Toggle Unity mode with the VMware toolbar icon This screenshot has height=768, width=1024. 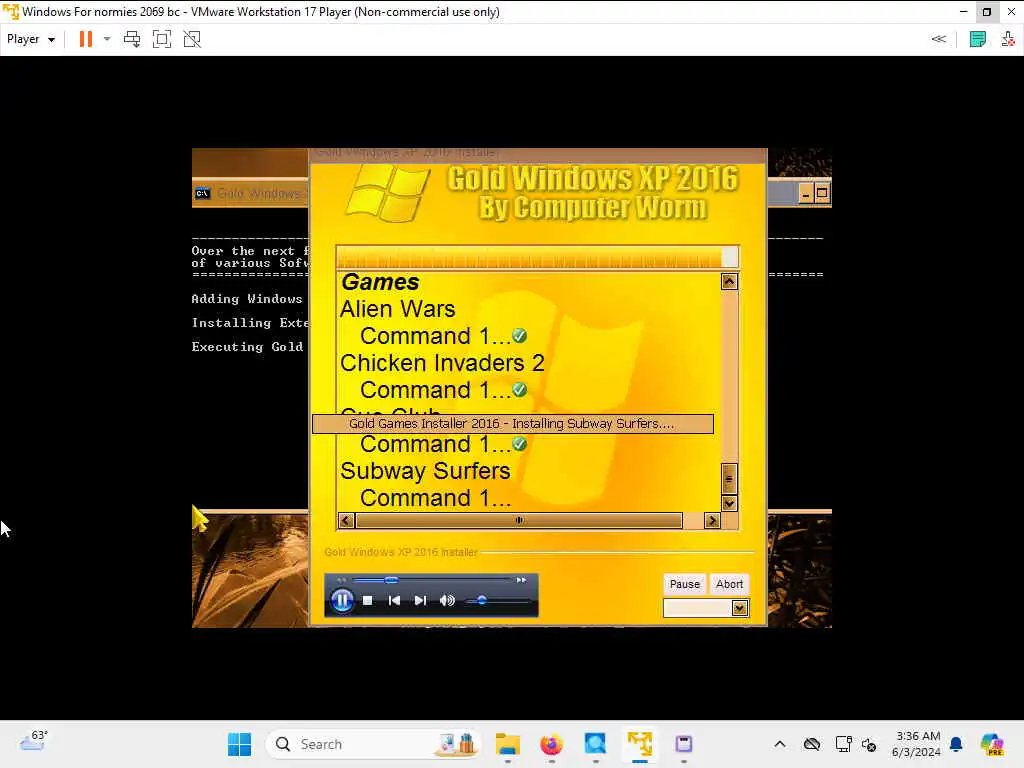tap(192, 39)
